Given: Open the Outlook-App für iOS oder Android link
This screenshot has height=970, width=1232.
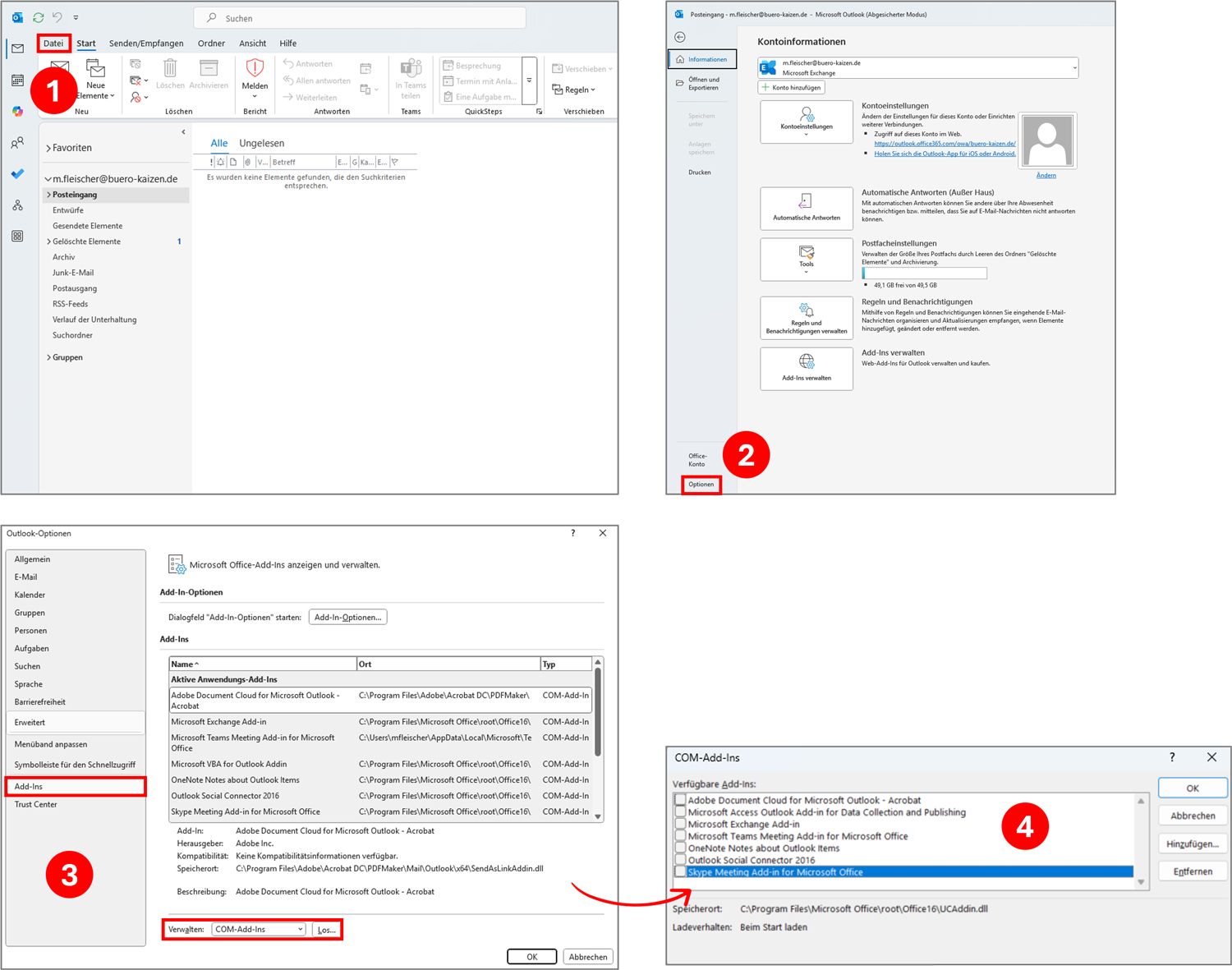Looking at the screenshot, I should [945, 154].
